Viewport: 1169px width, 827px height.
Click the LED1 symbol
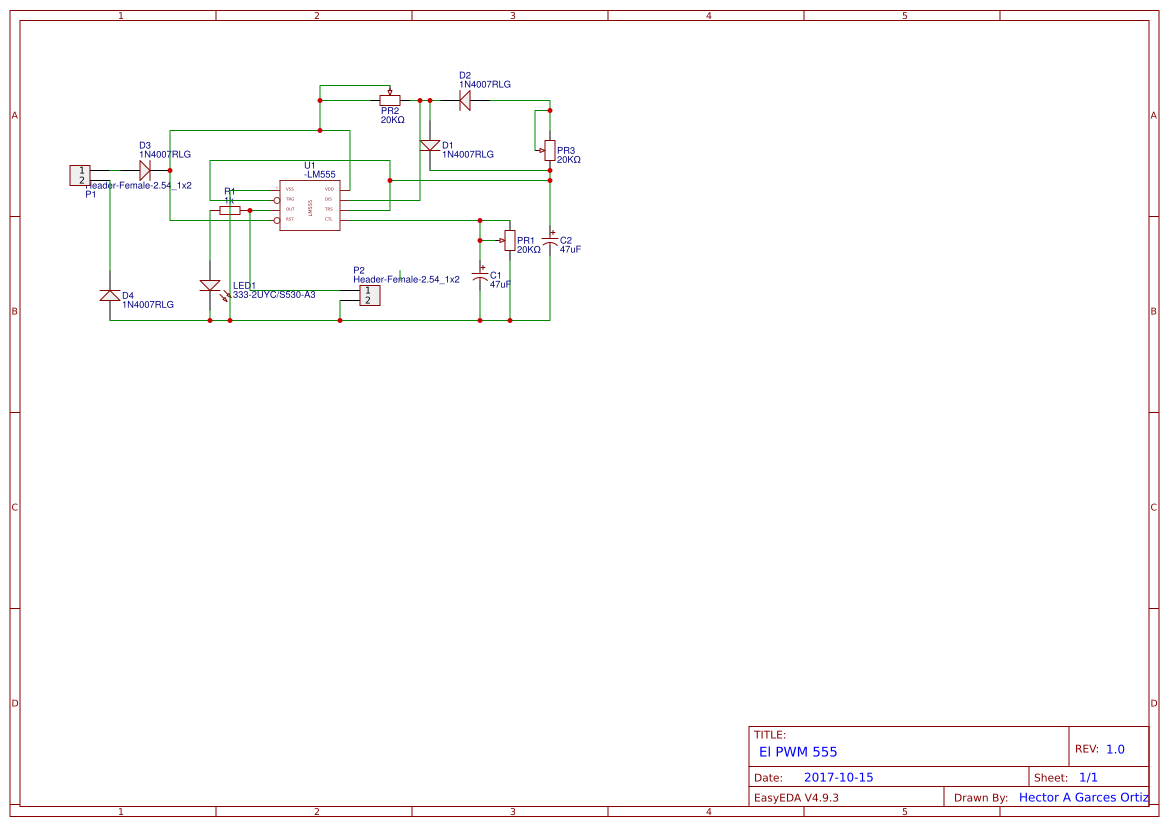pyautogui.click(x=210, y=286)
